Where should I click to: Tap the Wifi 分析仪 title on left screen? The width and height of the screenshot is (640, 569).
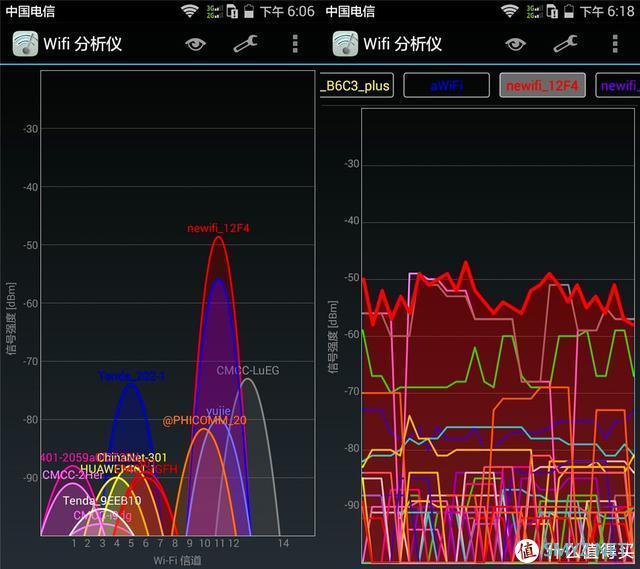(82, 44)
